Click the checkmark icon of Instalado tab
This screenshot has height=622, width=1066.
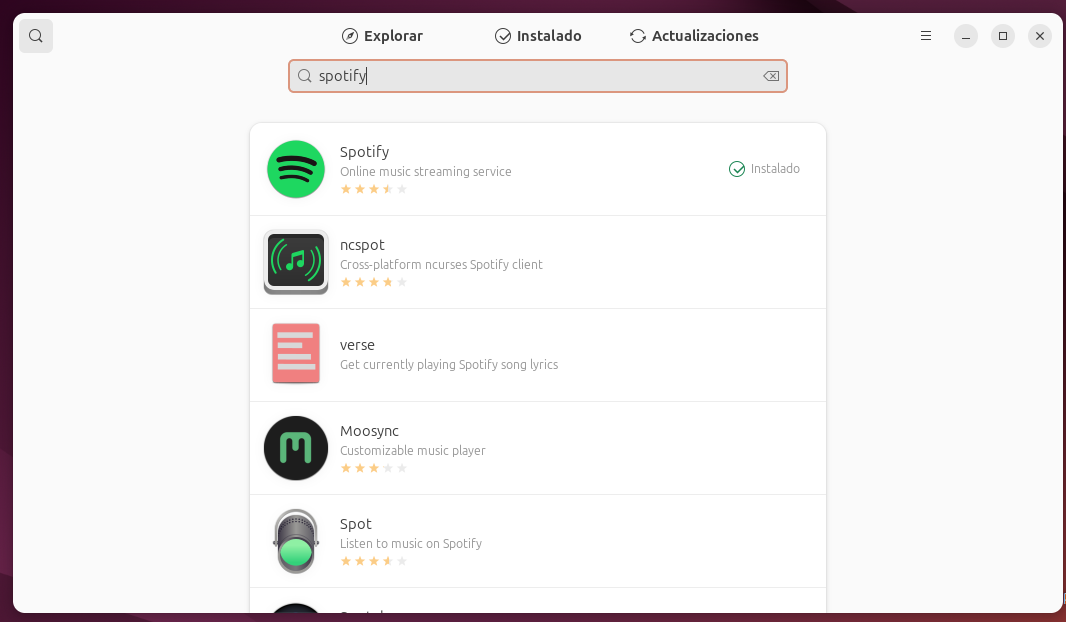pos(503,36)
